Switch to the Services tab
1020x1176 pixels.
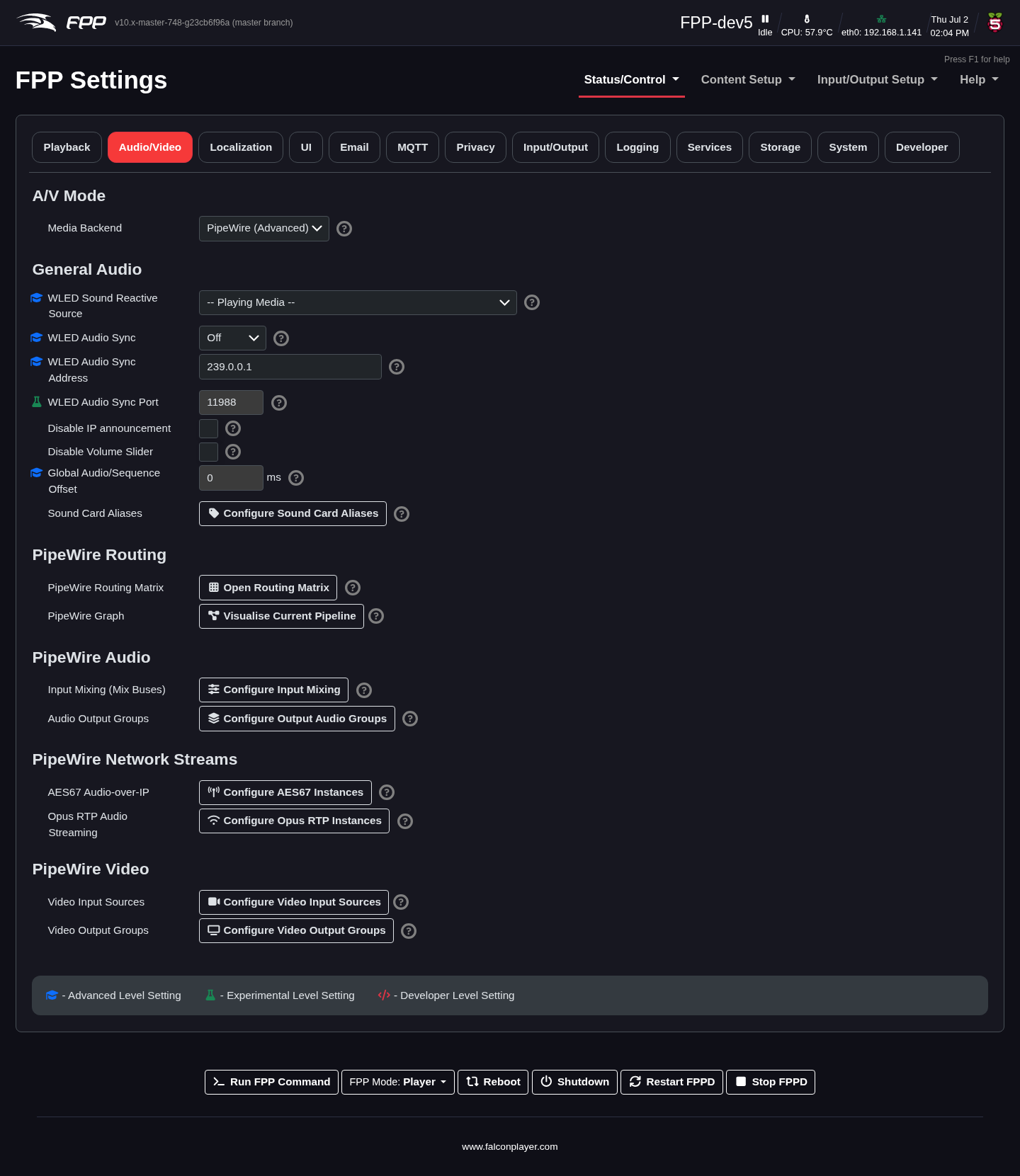tap(709, 147)
